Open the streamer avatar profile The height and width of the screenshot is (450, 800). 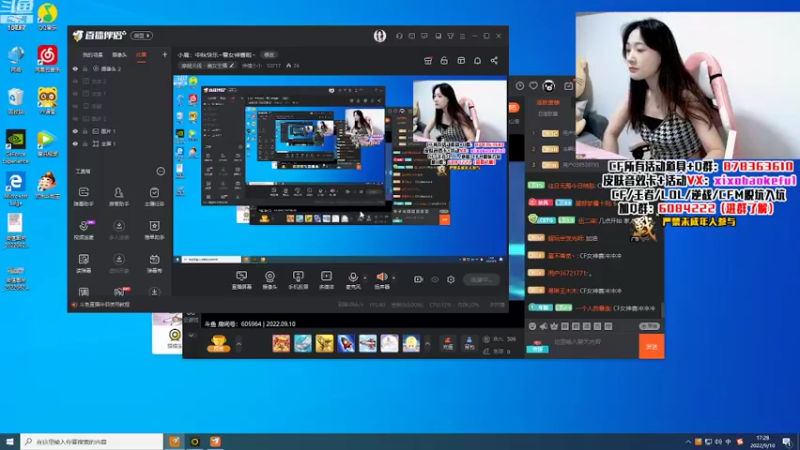click(x=380, y=36)
